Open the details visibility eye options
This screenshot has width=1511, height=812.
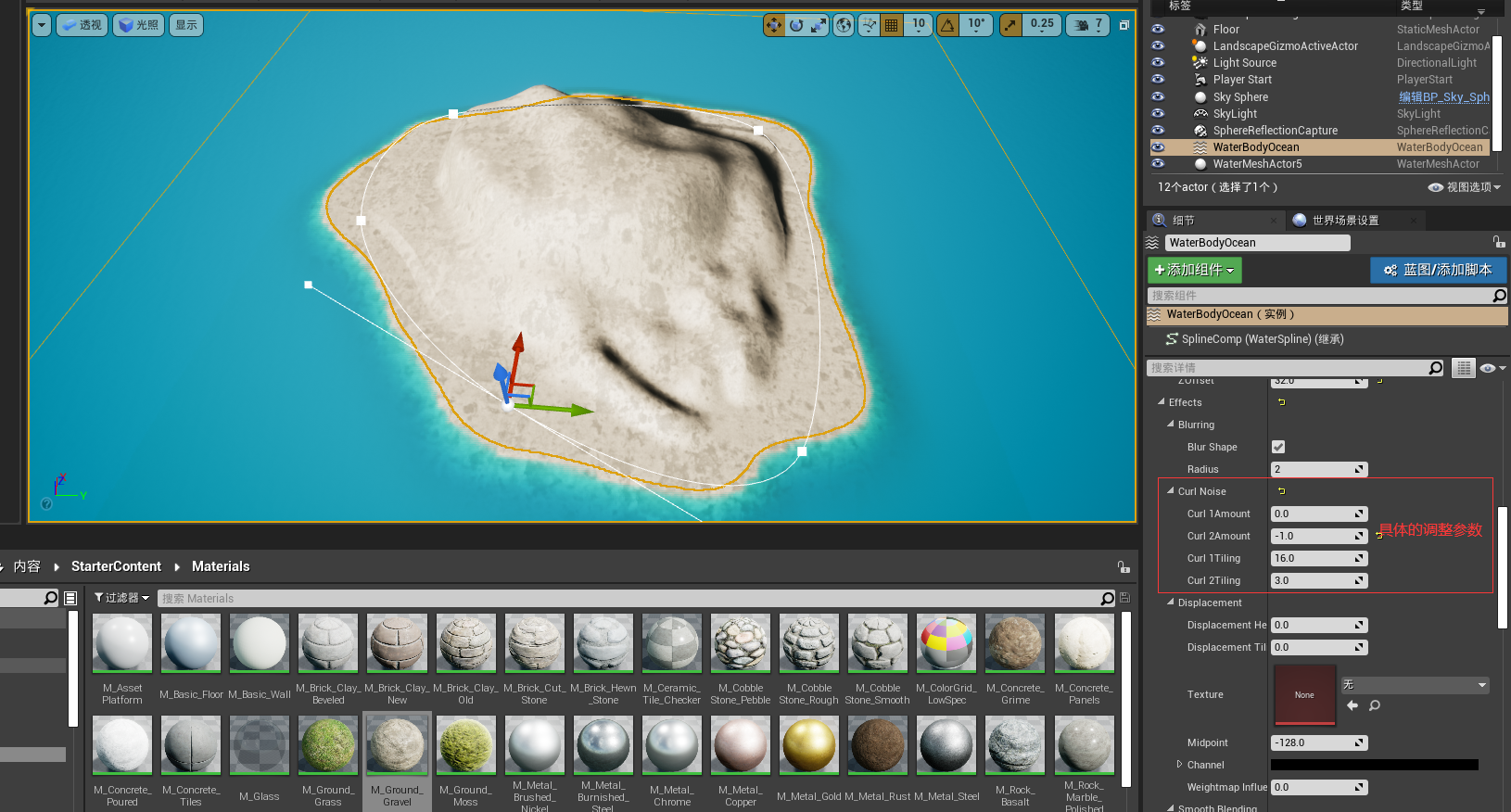pos(1492,368)
